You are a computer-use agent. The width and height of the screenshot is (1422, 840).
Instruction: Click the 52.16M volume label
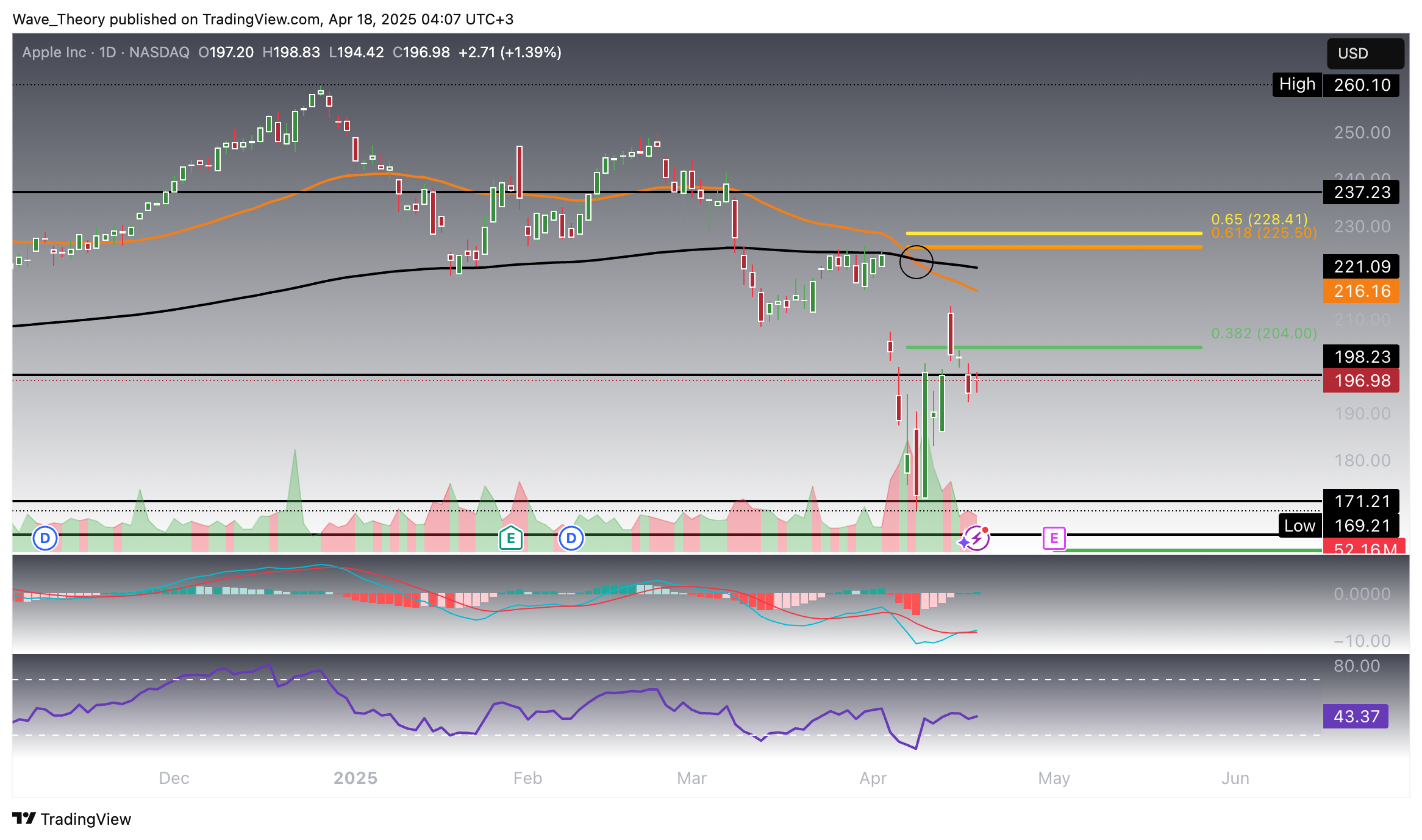(x=1365, y=546)
